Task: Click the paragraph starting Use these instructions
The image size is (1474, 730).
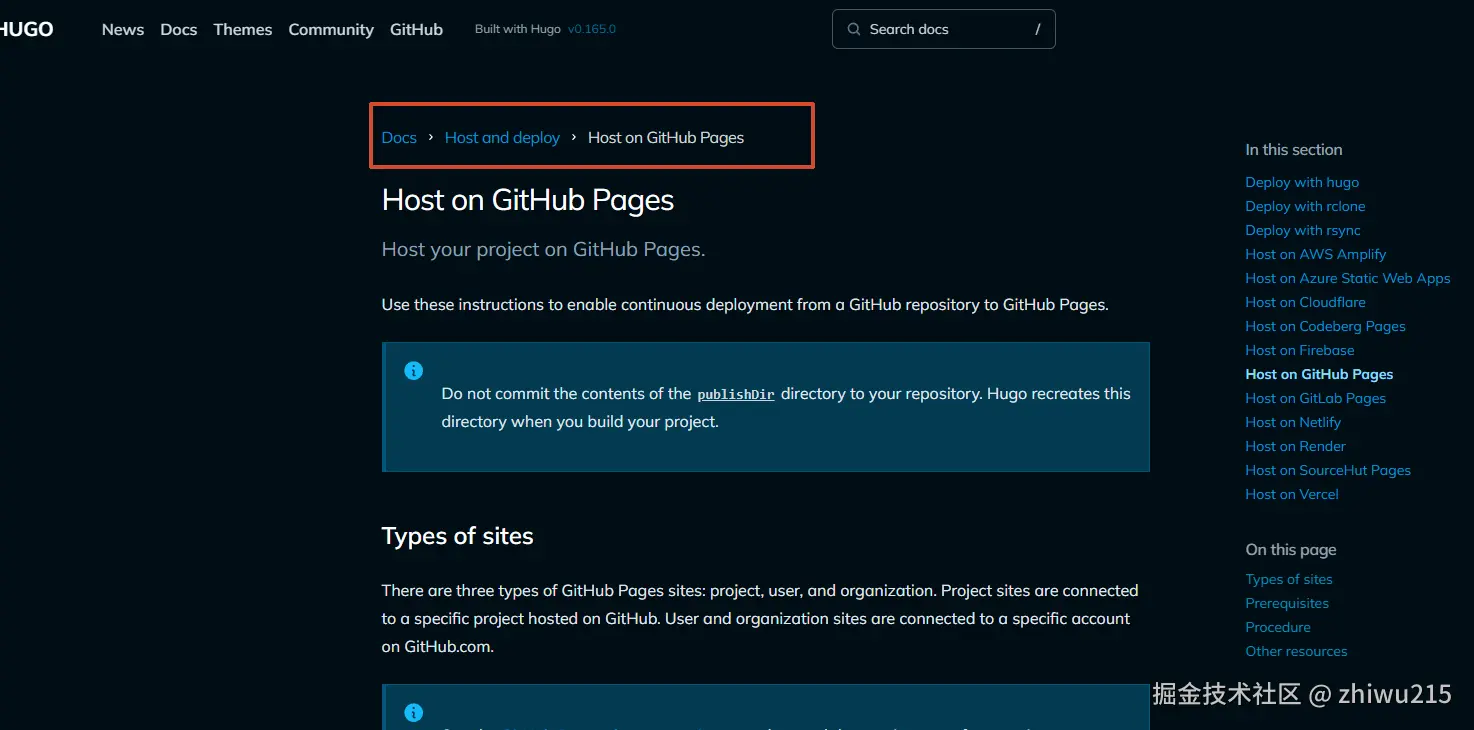Action: coord(745,304)
